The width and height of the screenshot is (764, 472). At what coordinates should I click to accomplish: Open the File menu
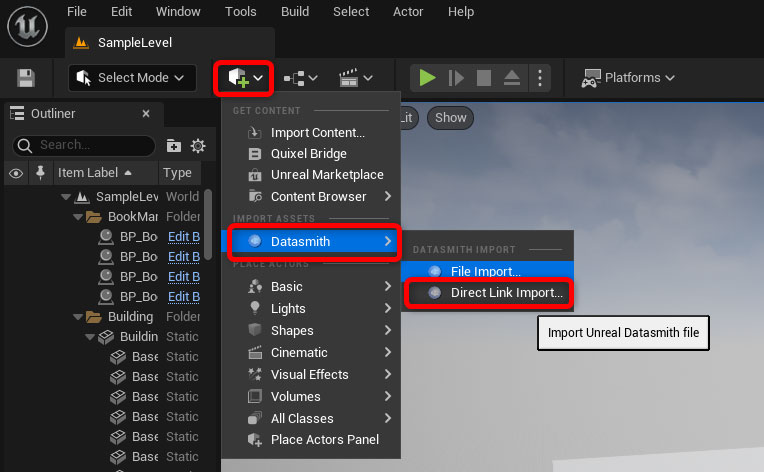tap(76, 12)
